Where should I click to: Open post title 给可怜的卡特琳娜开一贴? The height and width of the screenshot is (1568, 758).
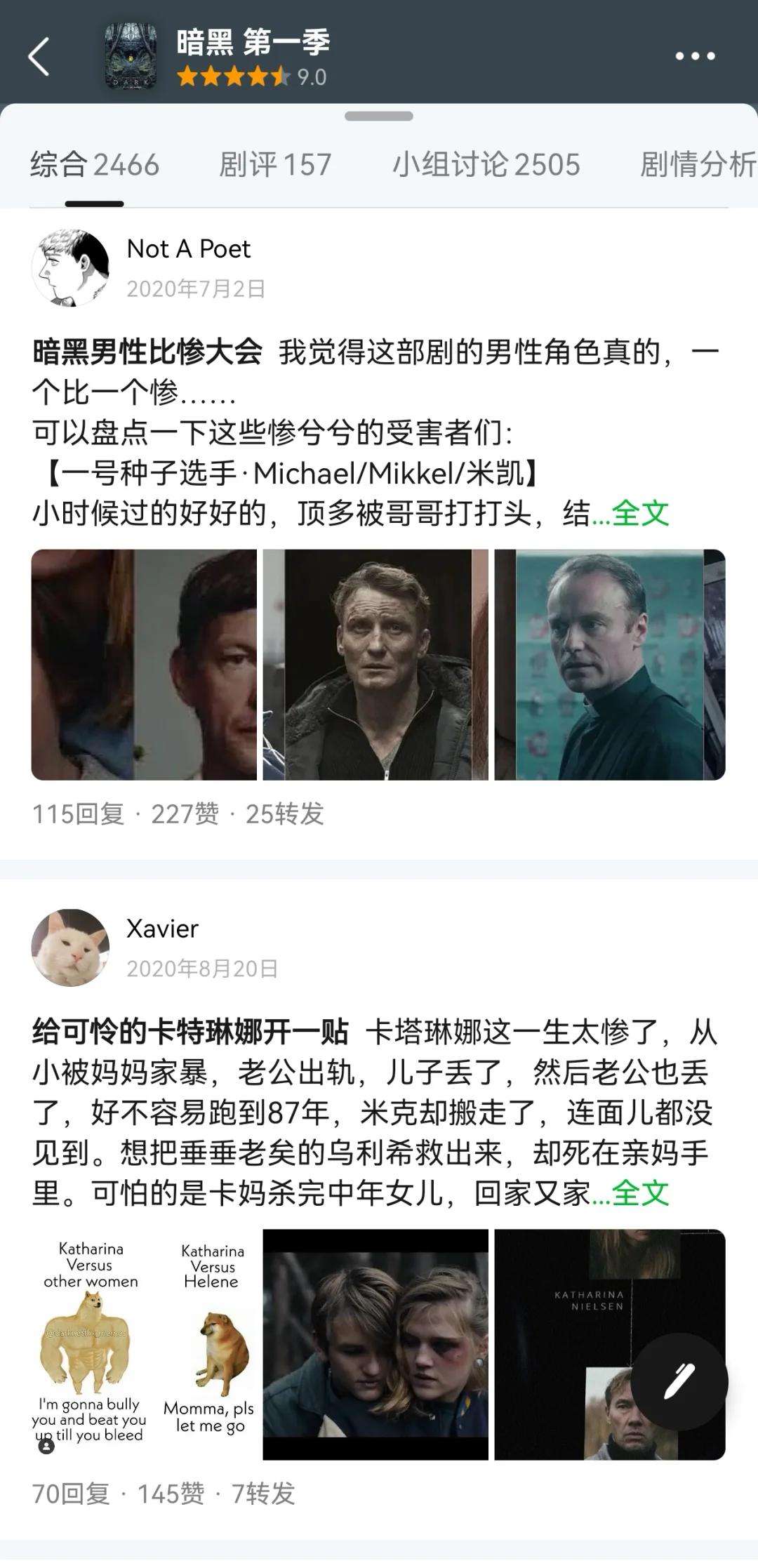190,1032
